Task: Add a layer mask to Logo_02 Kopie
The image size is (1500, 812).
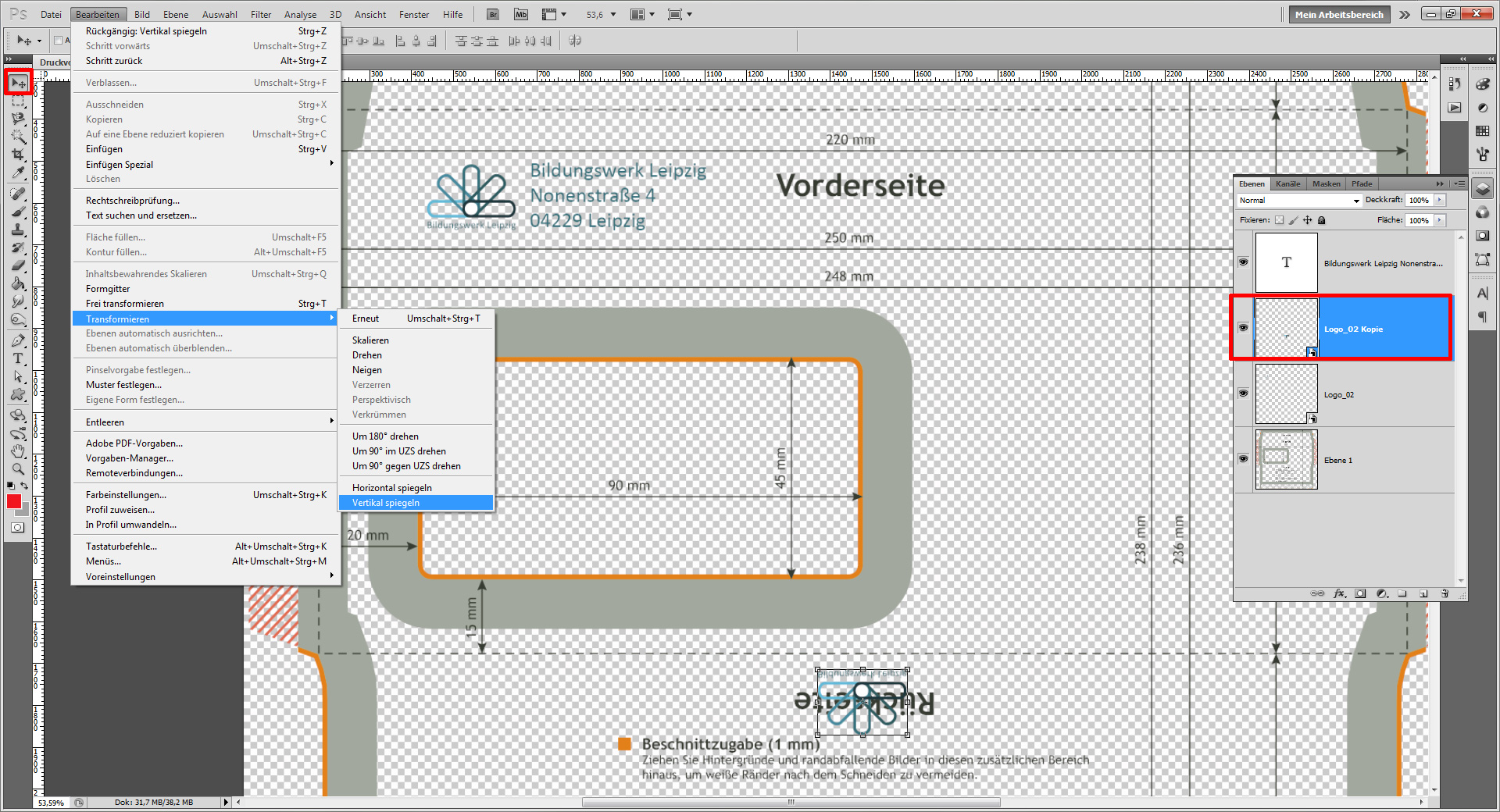Action: (x=1361, y=593)
